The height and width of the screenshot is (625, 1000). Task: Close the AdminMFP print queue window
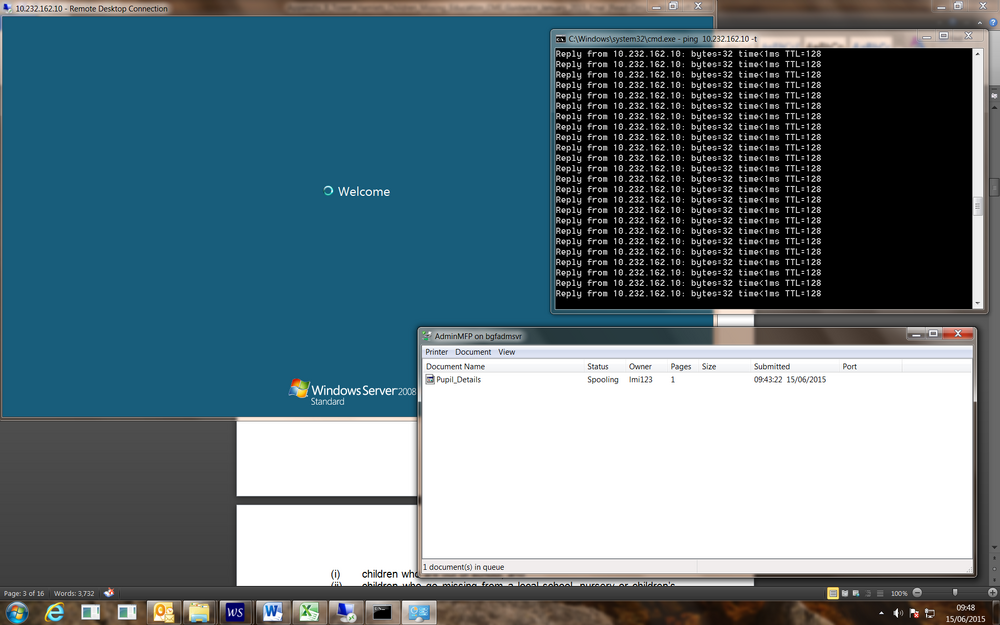click(957, 334)
